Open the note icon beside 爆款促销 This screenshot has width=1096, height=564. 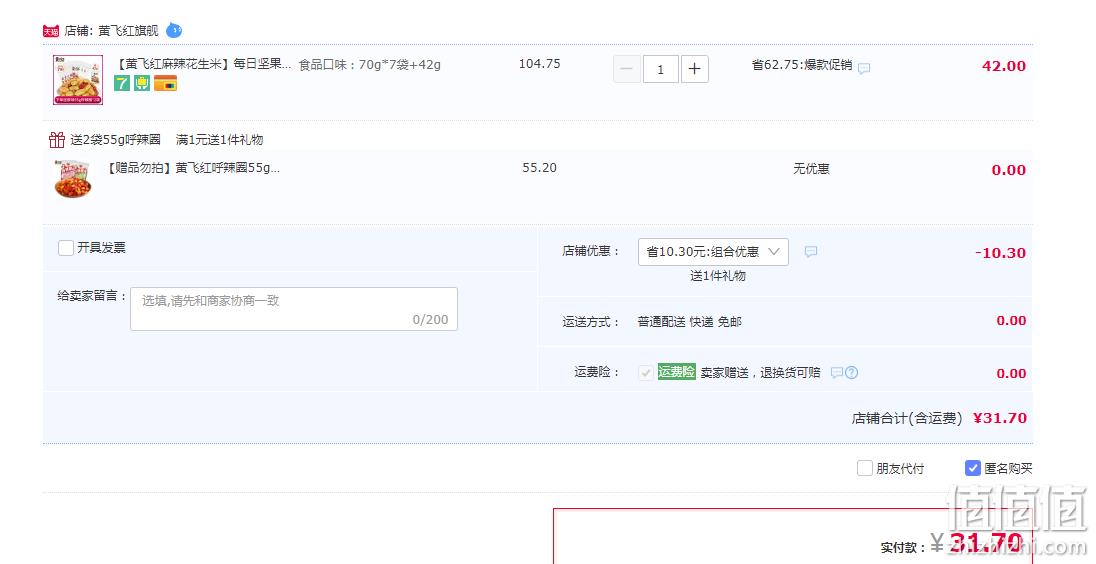pos(864,68)
